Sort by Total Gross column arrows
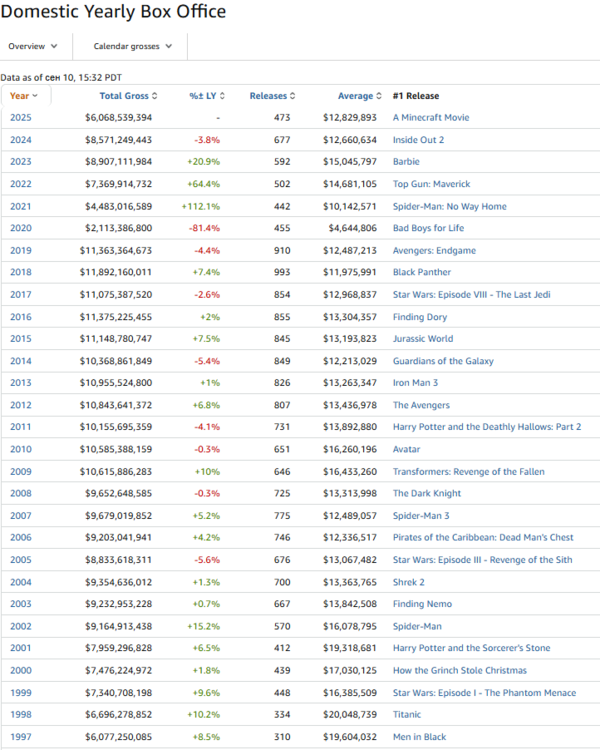Viewport: 600px width, 750px height. [x=155, y=96]
